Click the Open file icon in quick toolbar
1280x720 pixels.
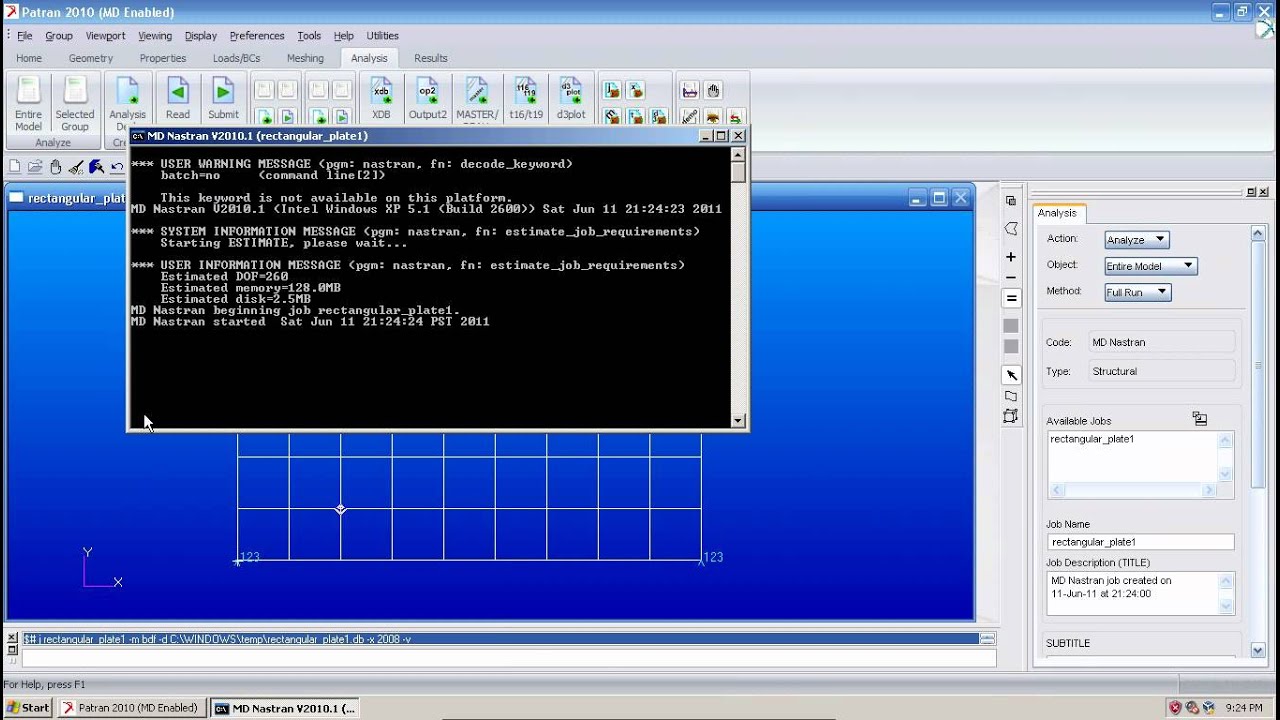coord(35,167)
